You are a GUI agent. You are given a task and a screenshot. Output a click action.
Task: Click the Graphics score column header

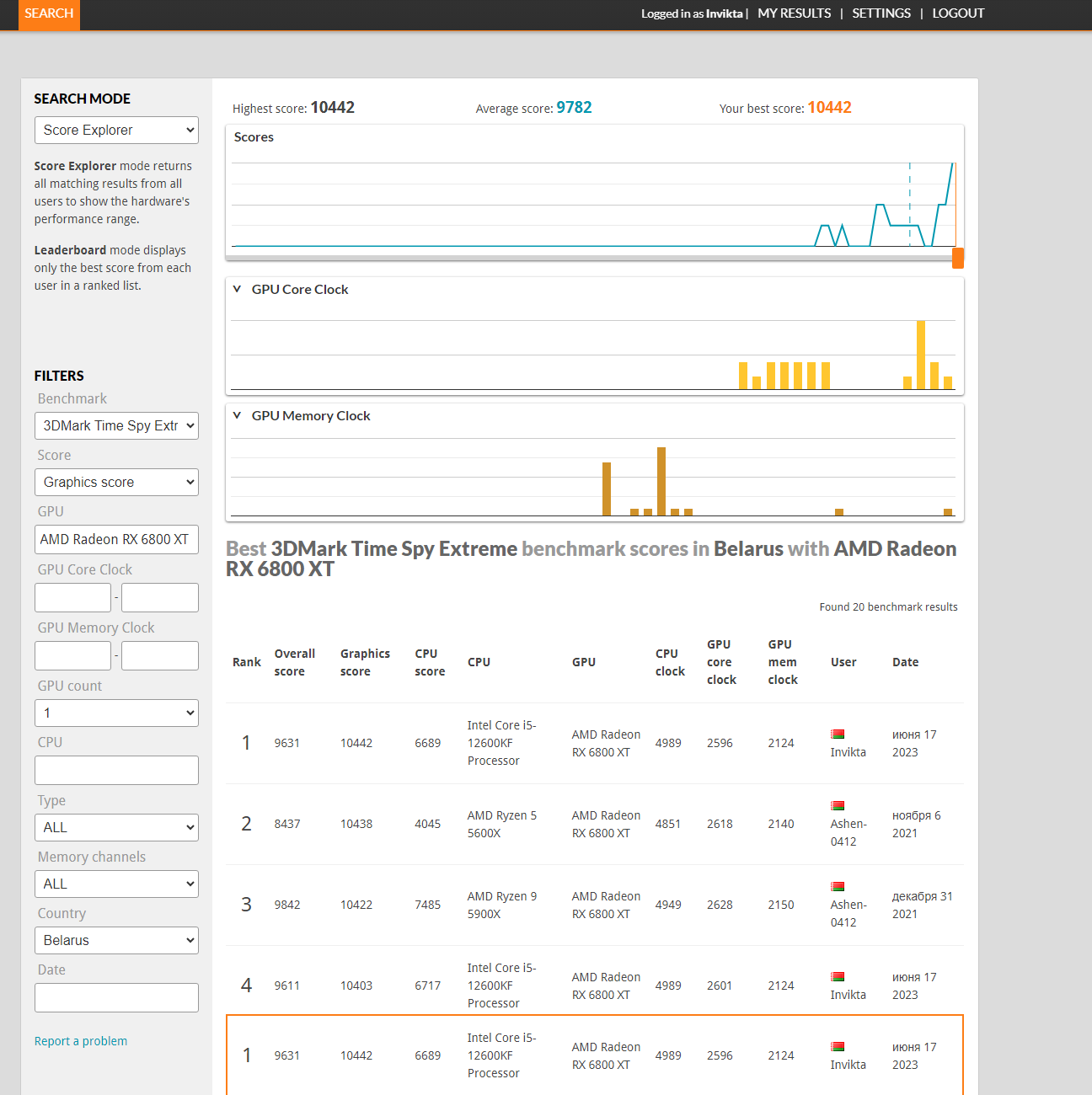(365, 662)
